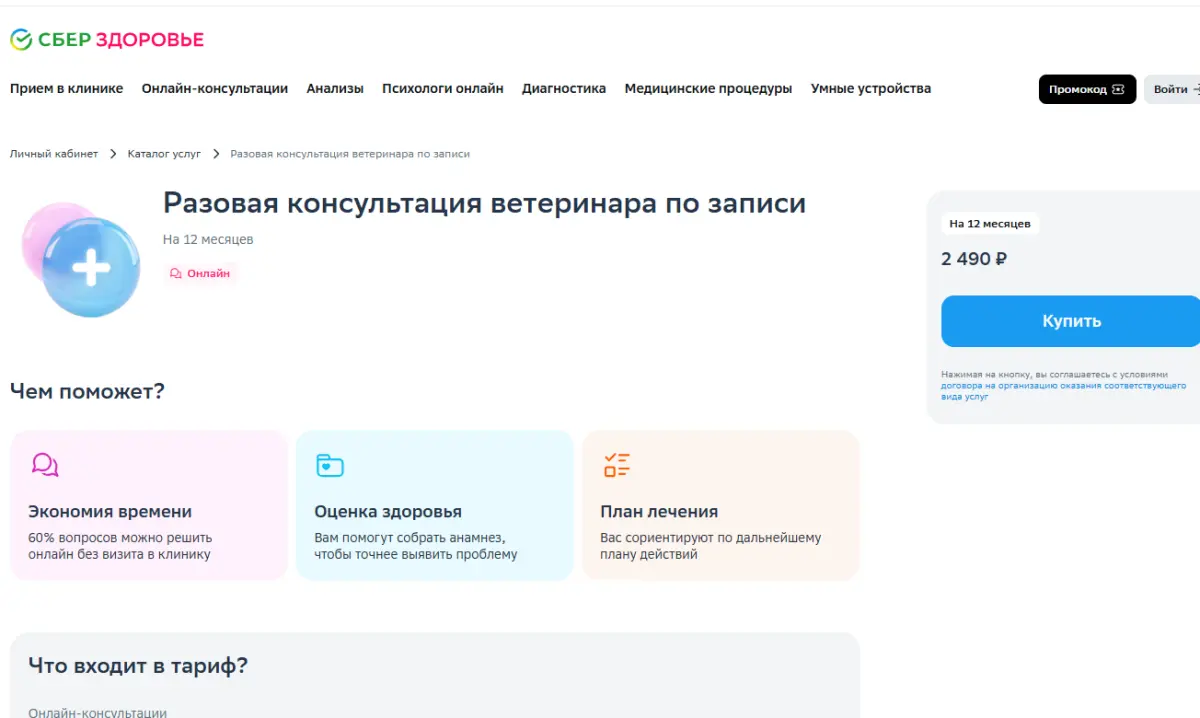Click the promo code ticket icon
The height and width of the screenshot is (718, 1200).
coord(1118,90)
